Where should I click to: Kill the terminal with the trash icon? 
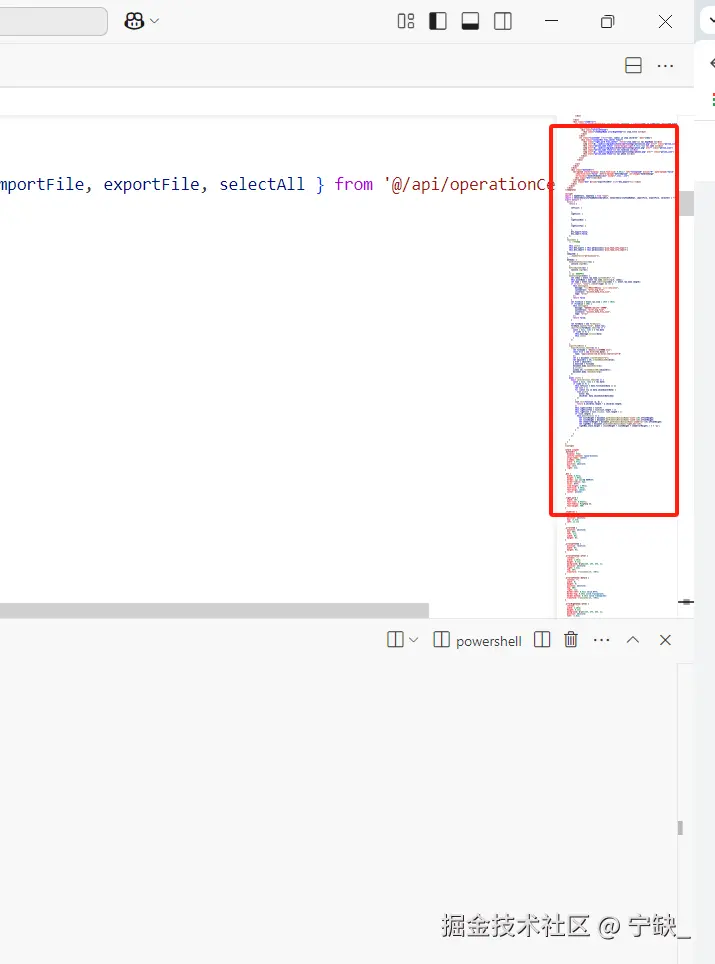pyautogui.click(x=571, y=640)
